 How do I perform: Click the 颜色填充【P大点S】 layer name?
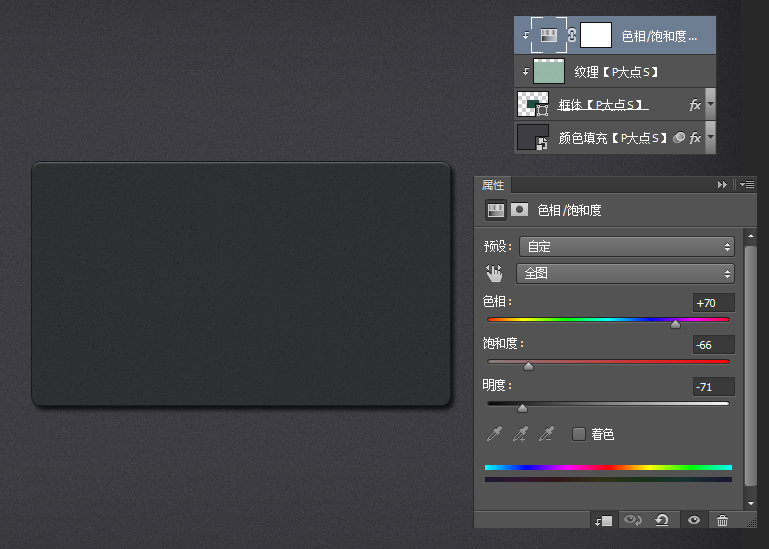click(613, 138)
